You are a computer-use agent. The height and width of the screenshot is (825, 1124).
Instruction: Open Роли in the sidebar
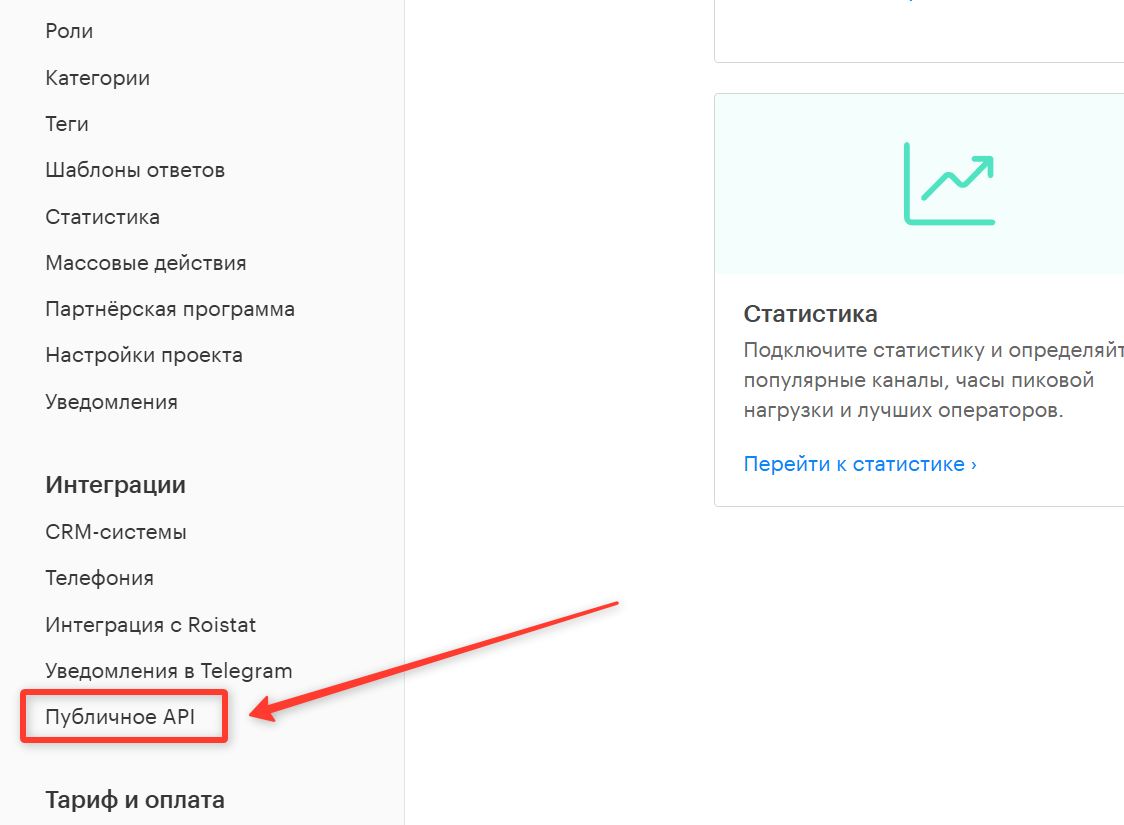(69, 31)
